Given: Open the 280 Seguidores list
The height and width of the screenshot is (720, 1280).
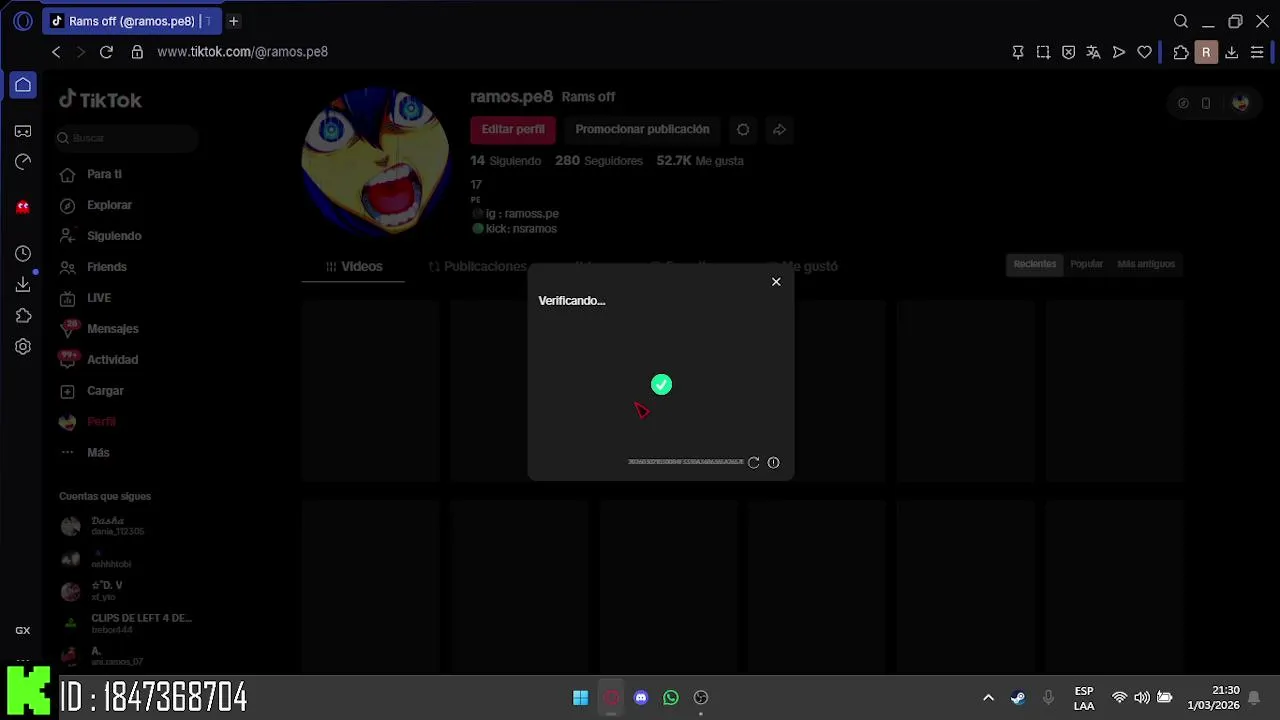Looking at the screenshot, I should 599,160.
